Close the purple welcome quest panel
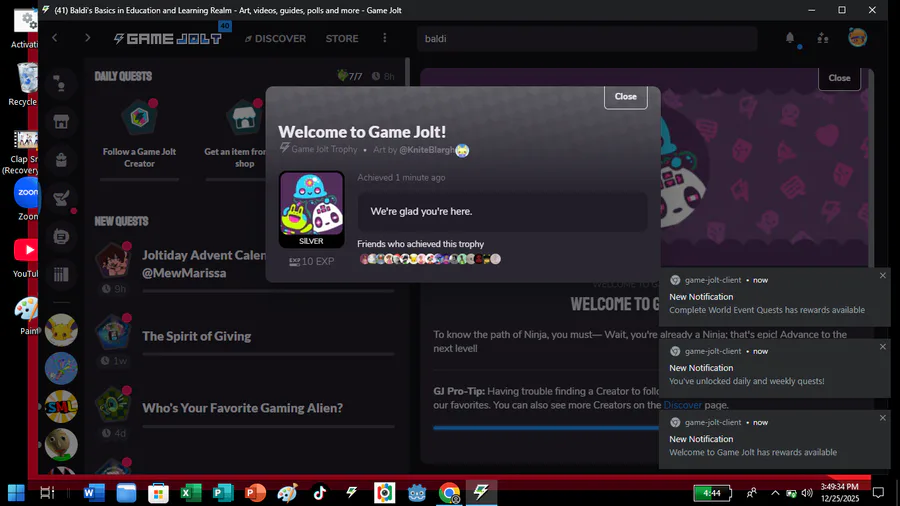The image size is (900, 506). point(839,78)
